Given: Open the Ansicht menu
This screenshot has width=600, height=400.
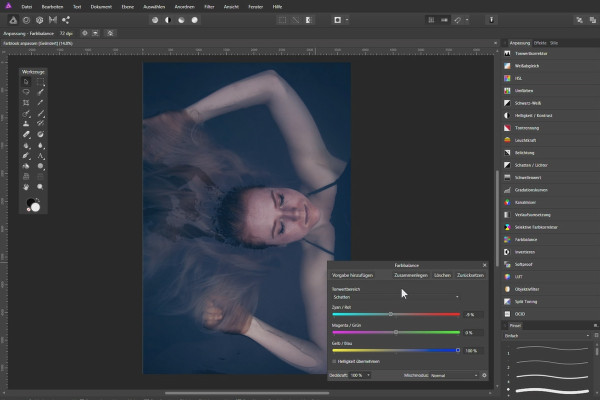Looking at the screenshot, I should click(231, 7).
